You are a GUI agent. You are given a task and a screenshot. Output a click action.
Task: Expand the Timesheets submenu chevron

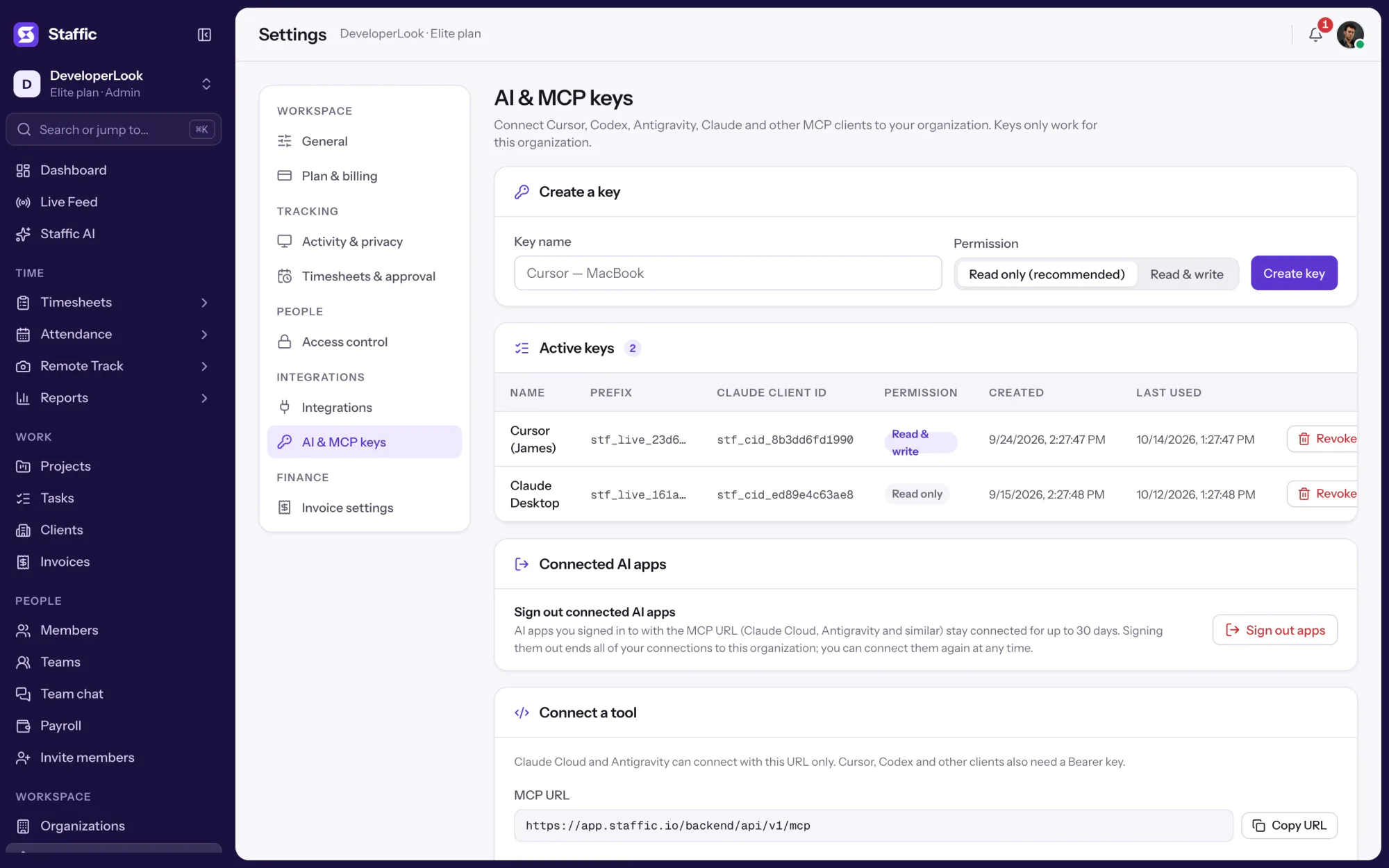(x=204, y=303)
